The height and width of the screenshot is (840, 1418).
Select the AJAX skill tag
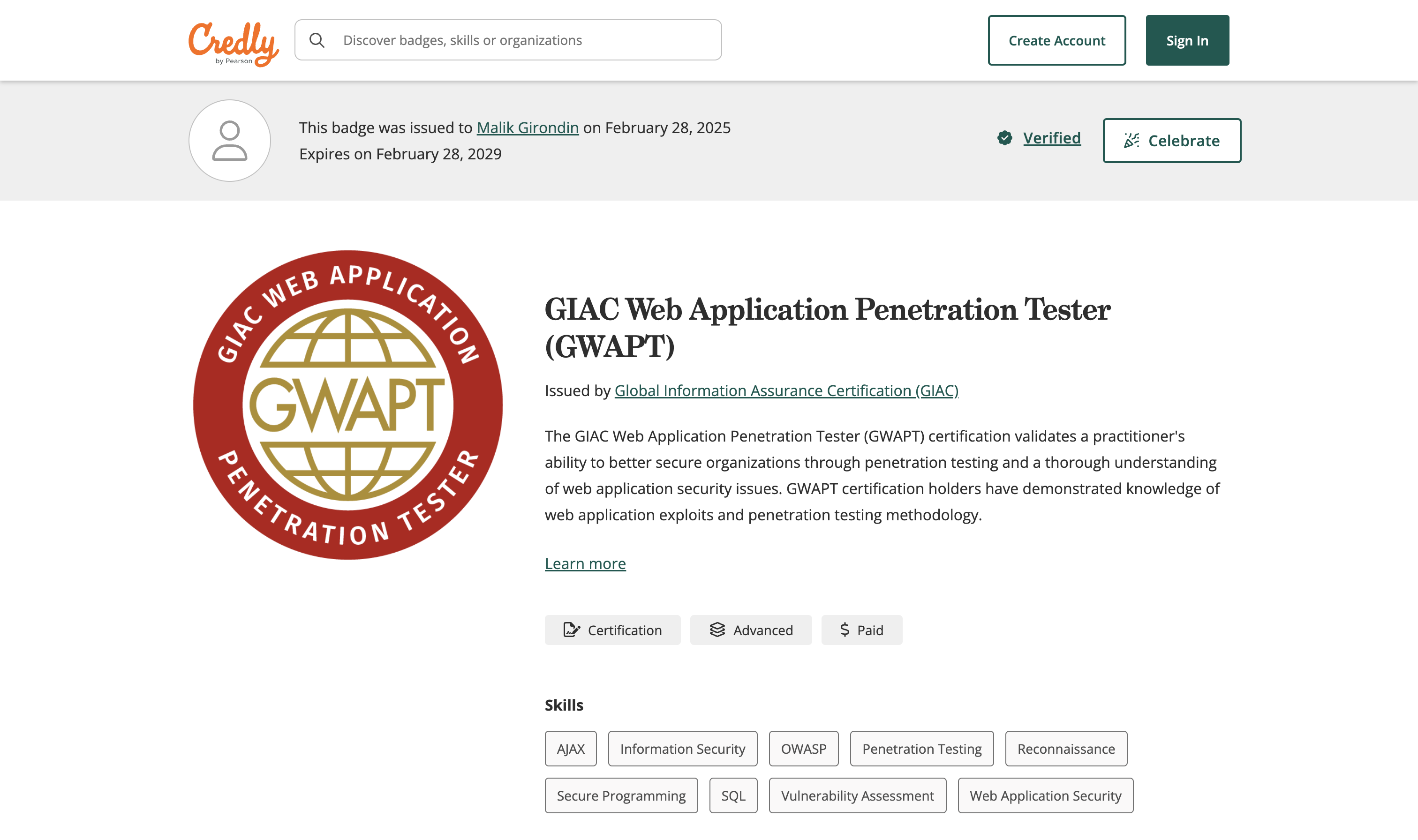[x=571, y=748]
